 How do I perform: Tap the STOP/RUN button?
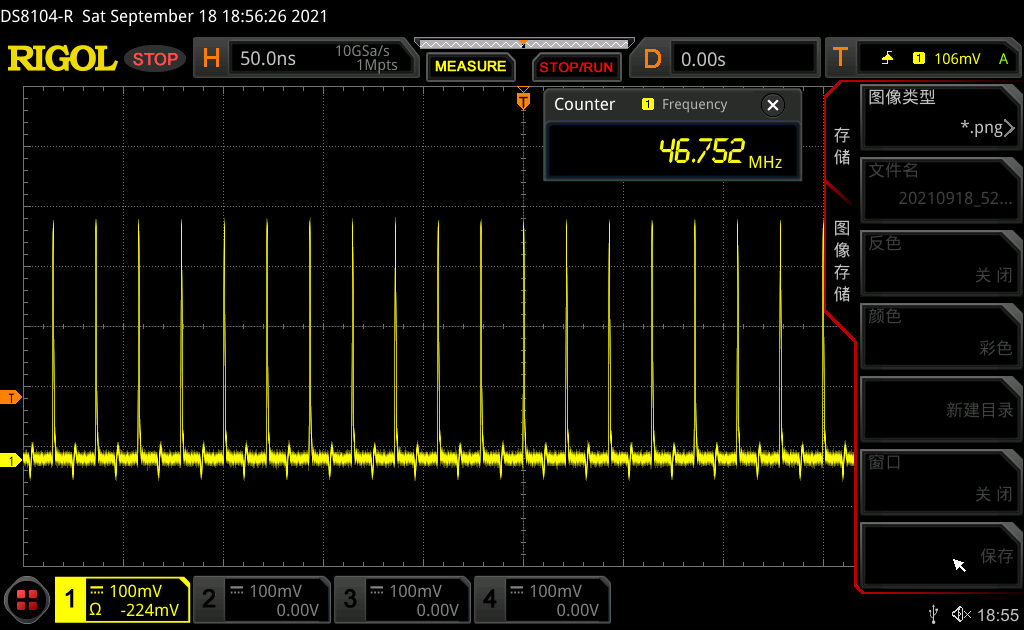pos(576,67)
